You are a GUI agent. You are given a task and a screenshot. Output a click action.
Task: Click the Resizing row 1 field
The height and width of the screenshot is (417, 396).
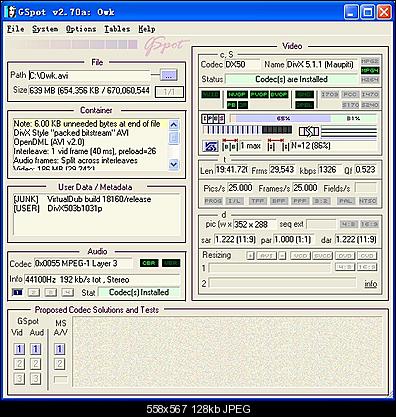[x=270, y=268]
